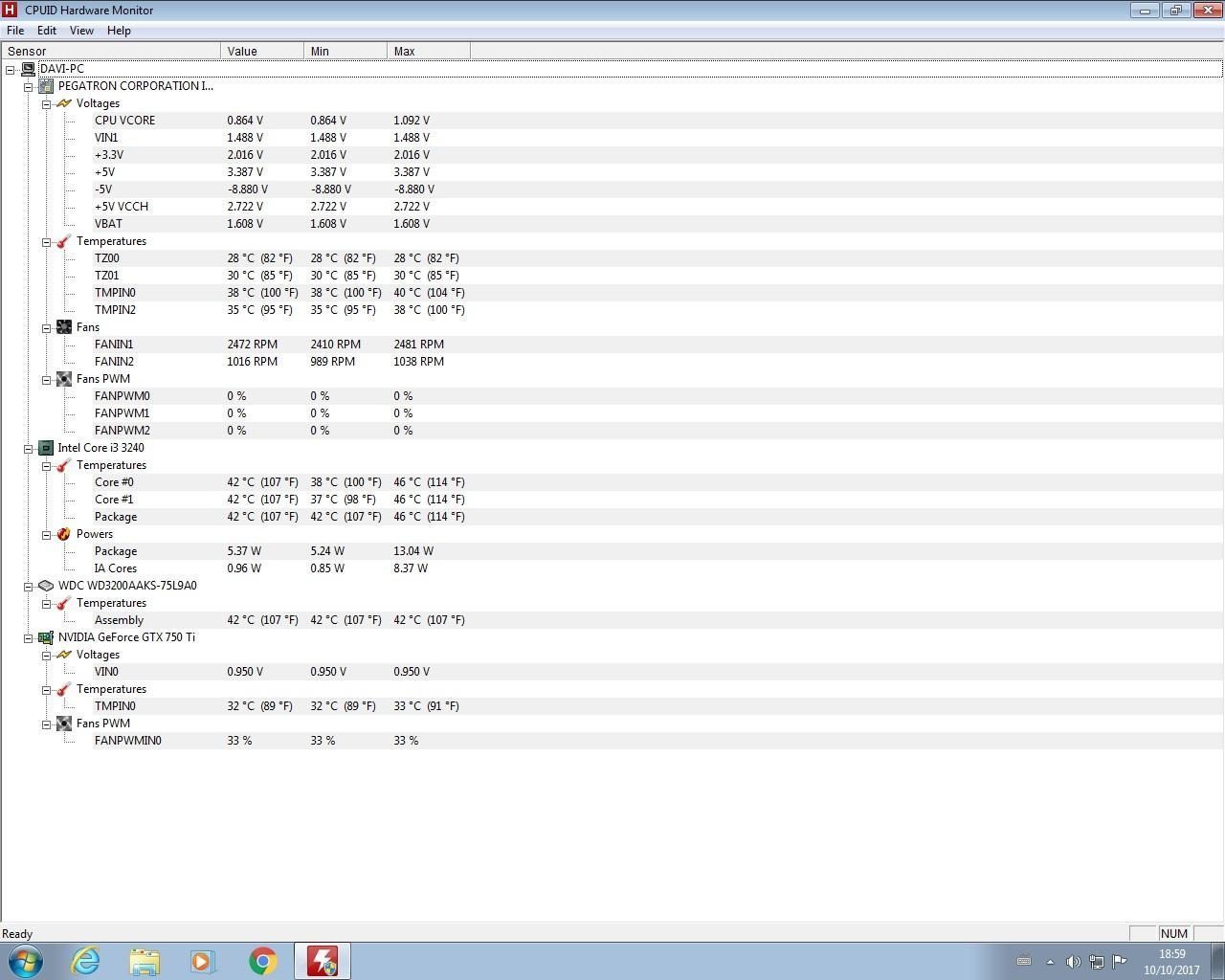Click the Temperatures thermometer icon under PEGATRON
Image resolution: width=1225 pixels, height=980 pixels.
[x=64, y=241]
